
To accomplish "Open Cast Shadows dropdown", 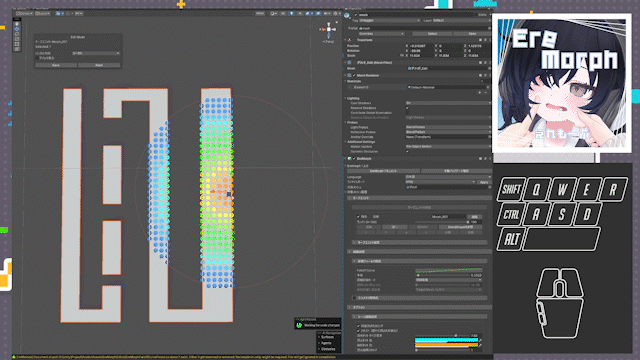I will (x=448, y=103).
